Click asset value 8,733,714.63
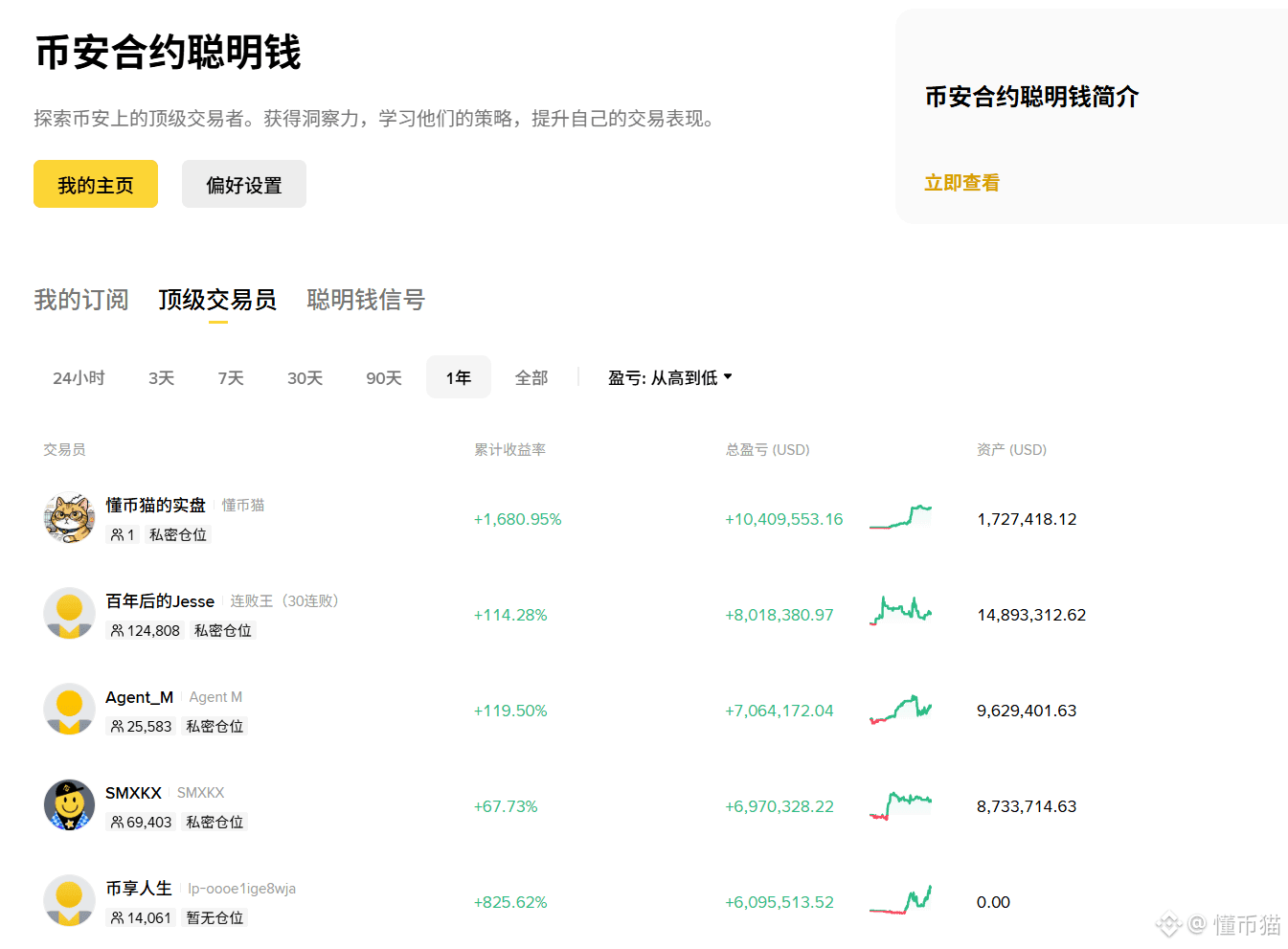The image size is (1288, 949). pyautogui.click(x=1027, y=806)
